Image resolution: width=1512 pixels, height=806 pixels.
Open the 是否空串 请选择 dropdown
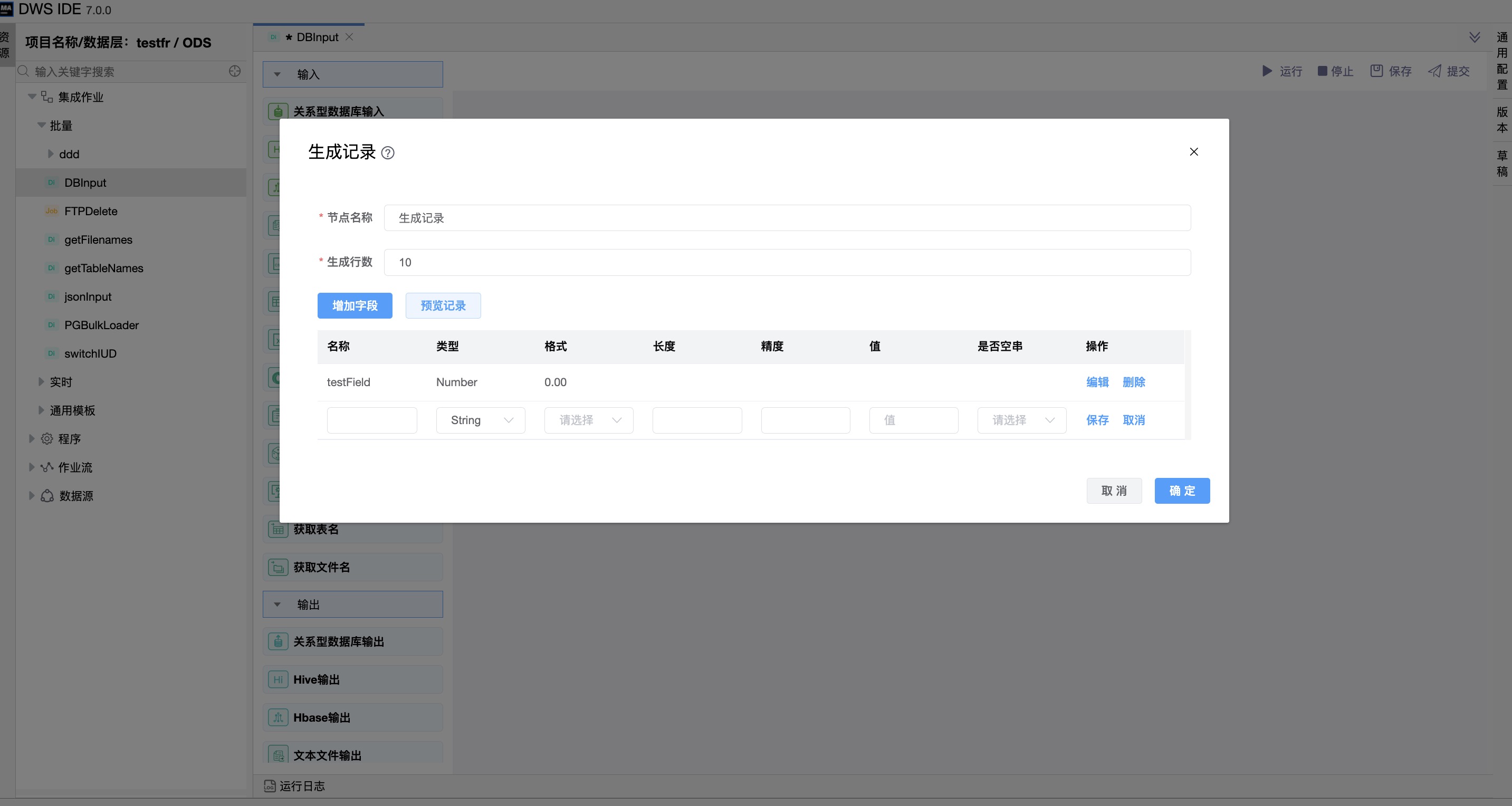point(1021,420)
